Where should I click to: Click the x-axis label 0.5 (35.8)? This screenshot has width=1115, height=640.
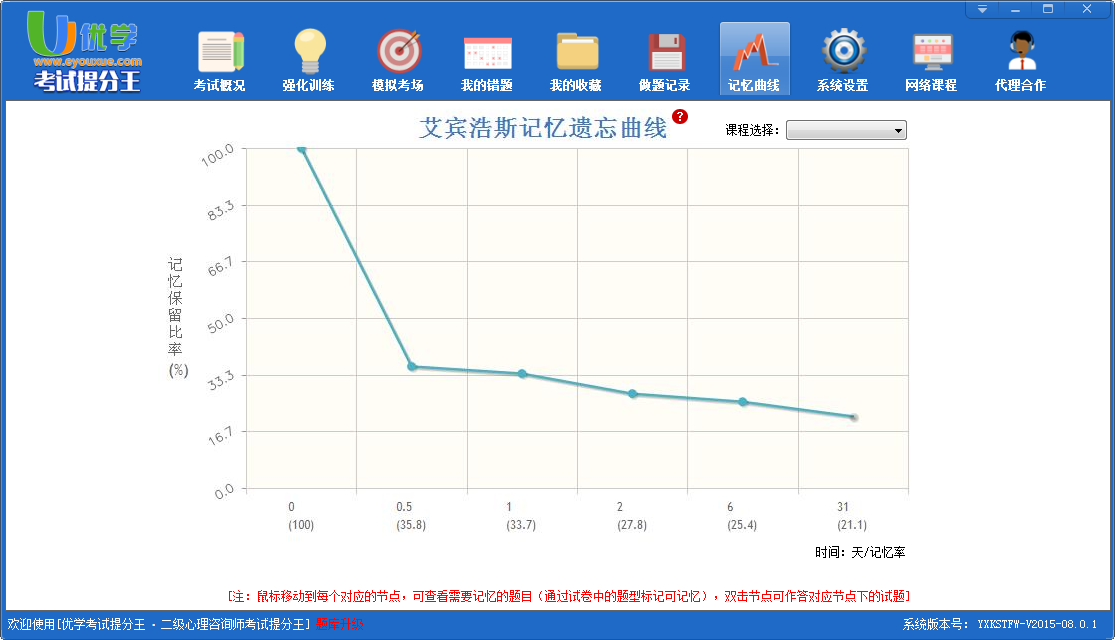click(x=411, y=516)
